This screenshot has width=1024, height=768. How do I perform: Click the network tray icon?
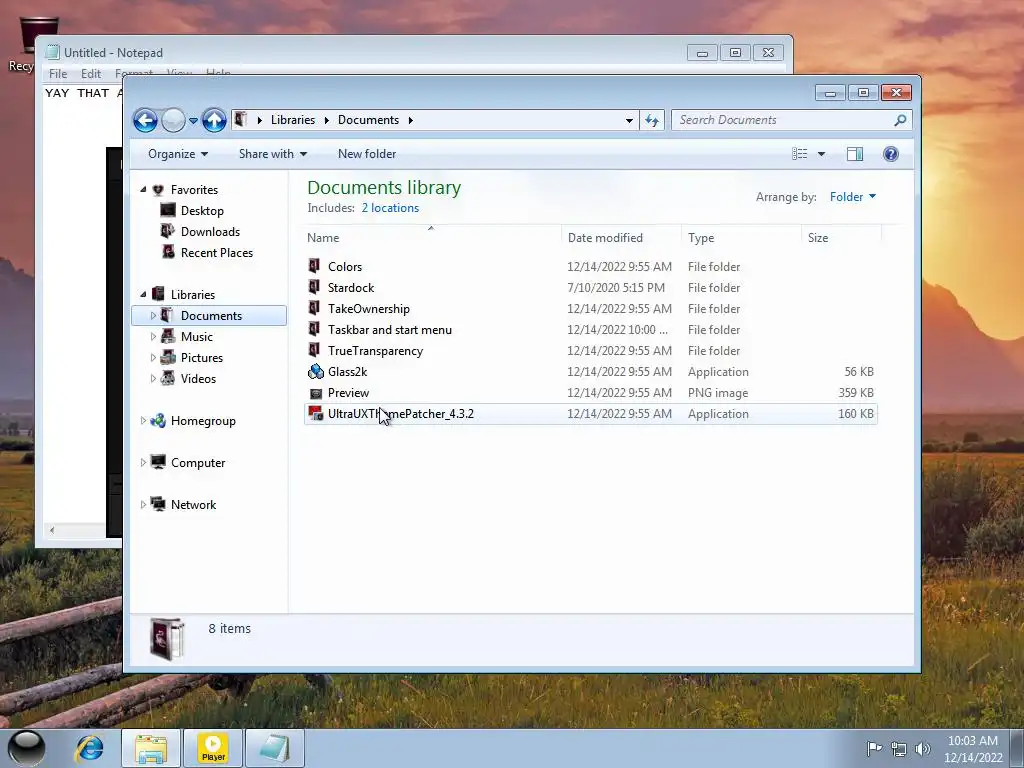(x=899, y=749)
